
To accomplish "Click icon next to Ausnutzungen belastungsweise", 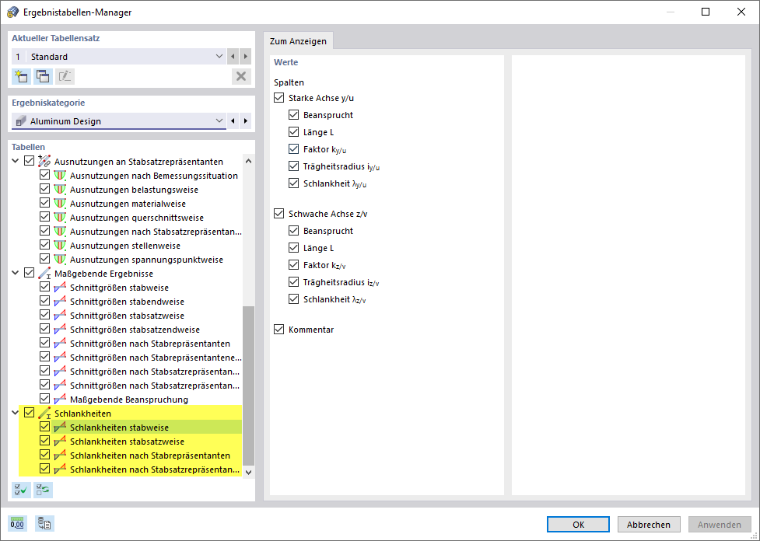I will [60, 190].
